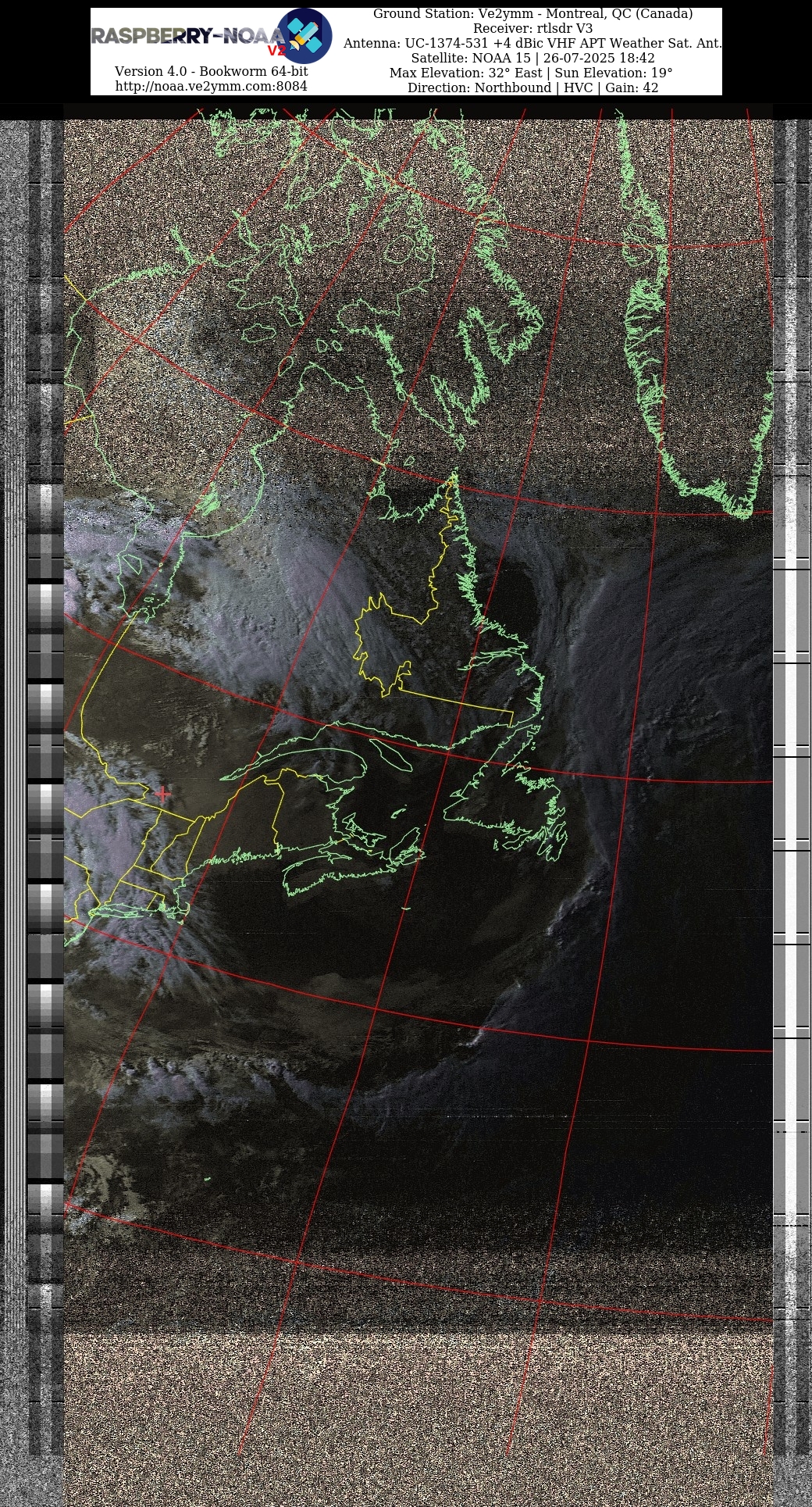
Task: Click the Antenna UC-1374-531 description line
Action: coord(533,44)
